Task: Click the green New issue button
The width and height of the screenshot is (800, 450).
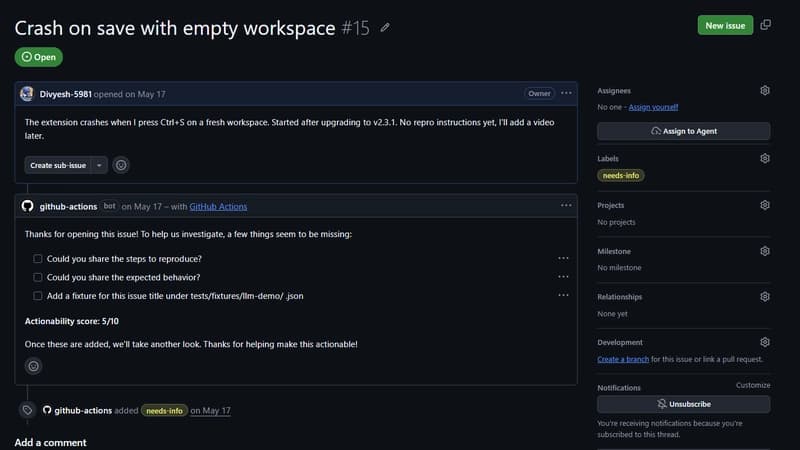Action: click(x=725, y=26)
